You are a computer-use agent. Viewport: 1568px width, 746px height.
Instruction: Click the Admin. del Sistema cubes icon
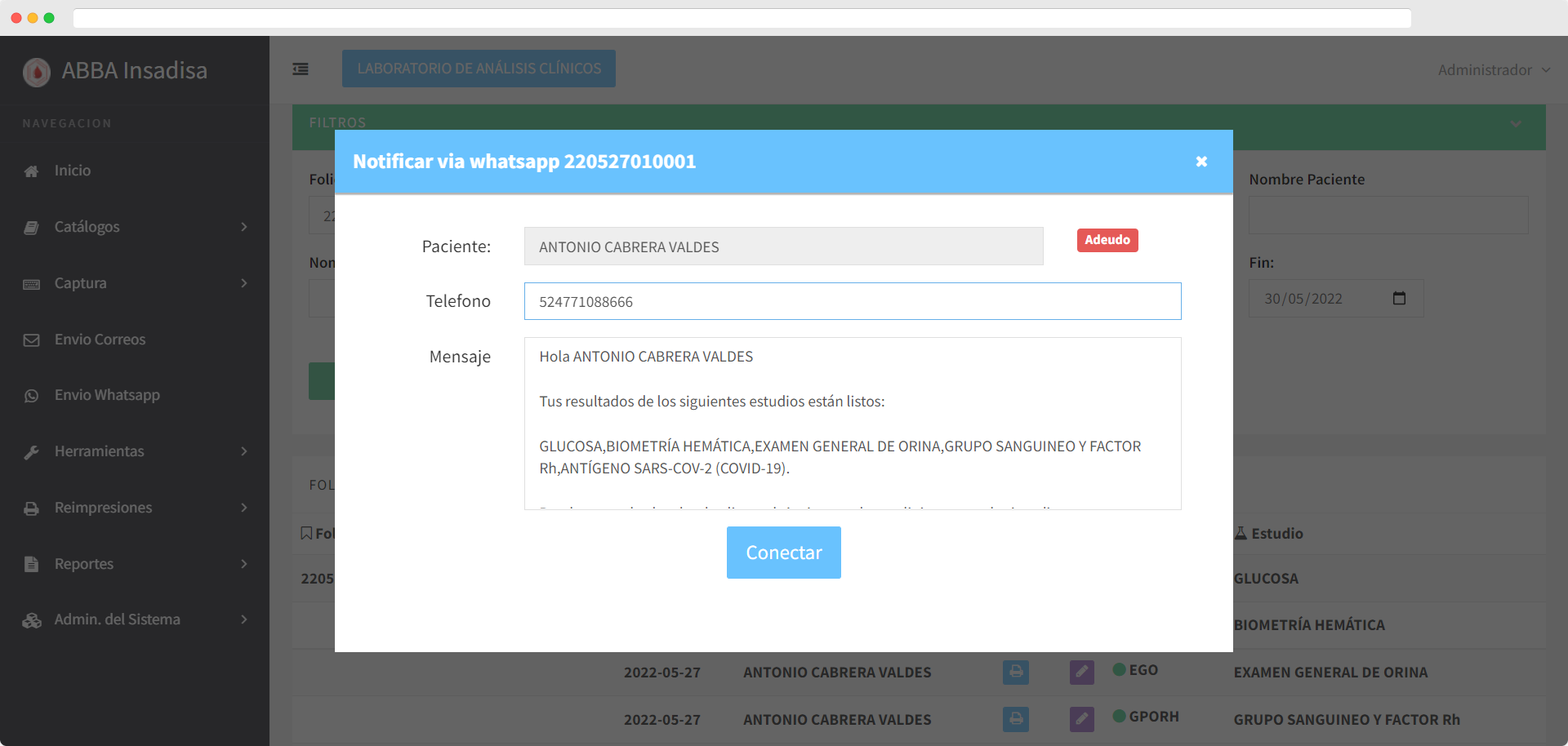click(x=32, y=620)
